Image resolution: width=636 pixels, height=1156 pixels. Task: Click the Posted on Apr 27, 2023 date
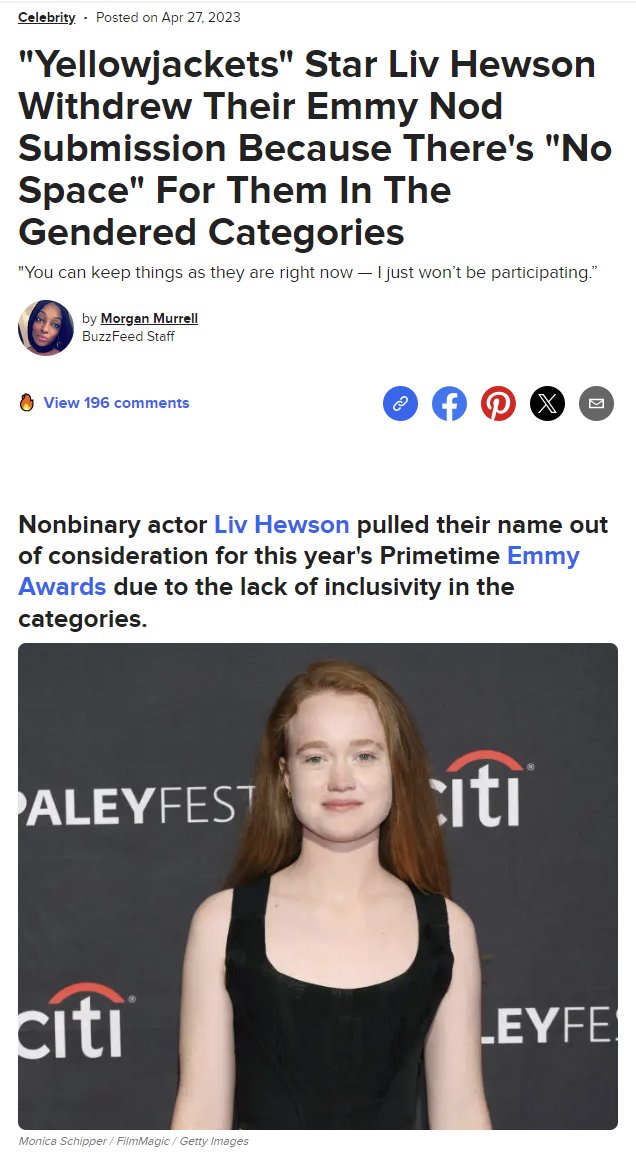[x=168, y=17]
